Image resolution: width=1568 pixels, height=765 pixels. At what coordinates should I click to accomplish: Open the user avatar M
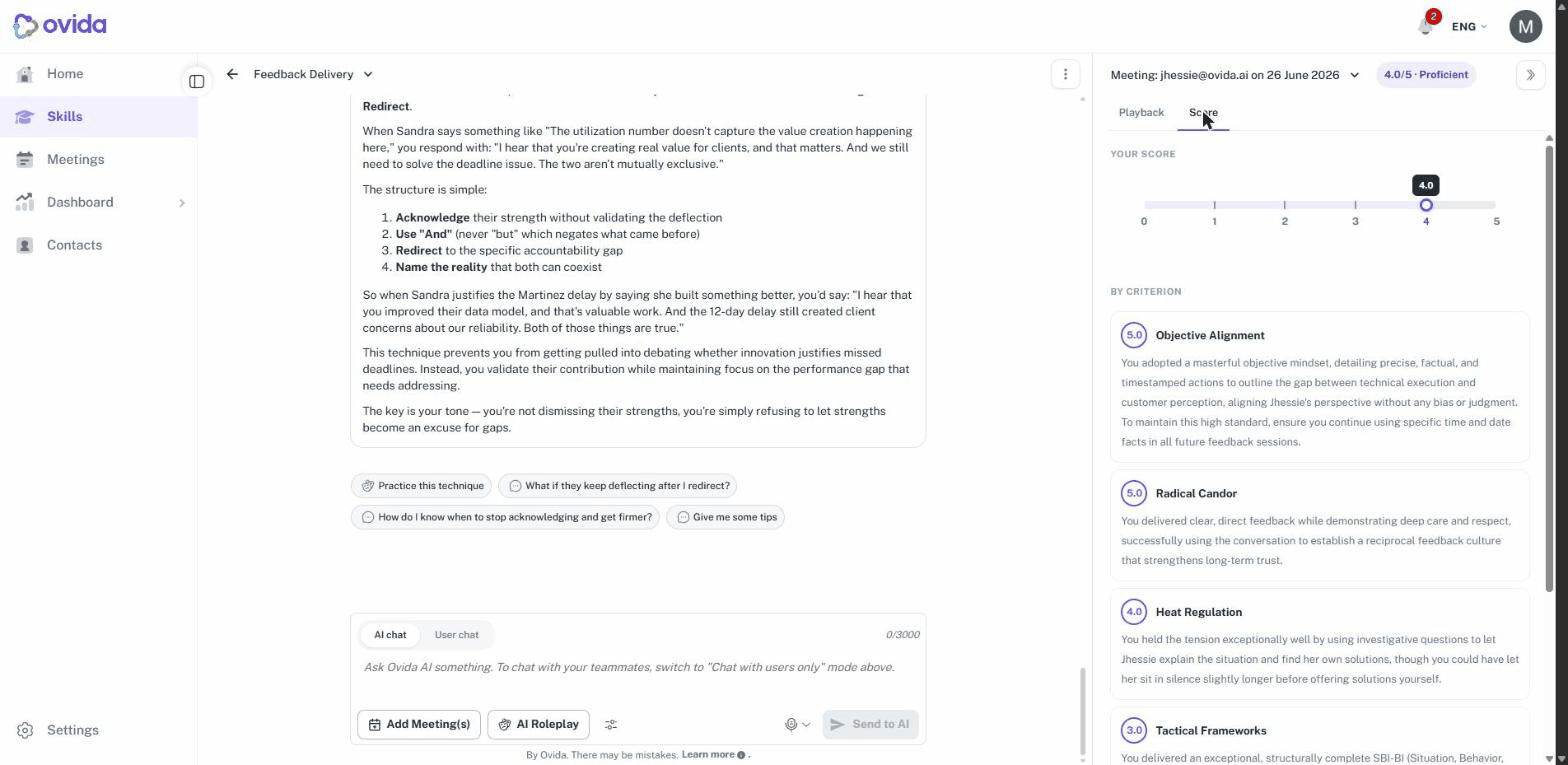1525,27
